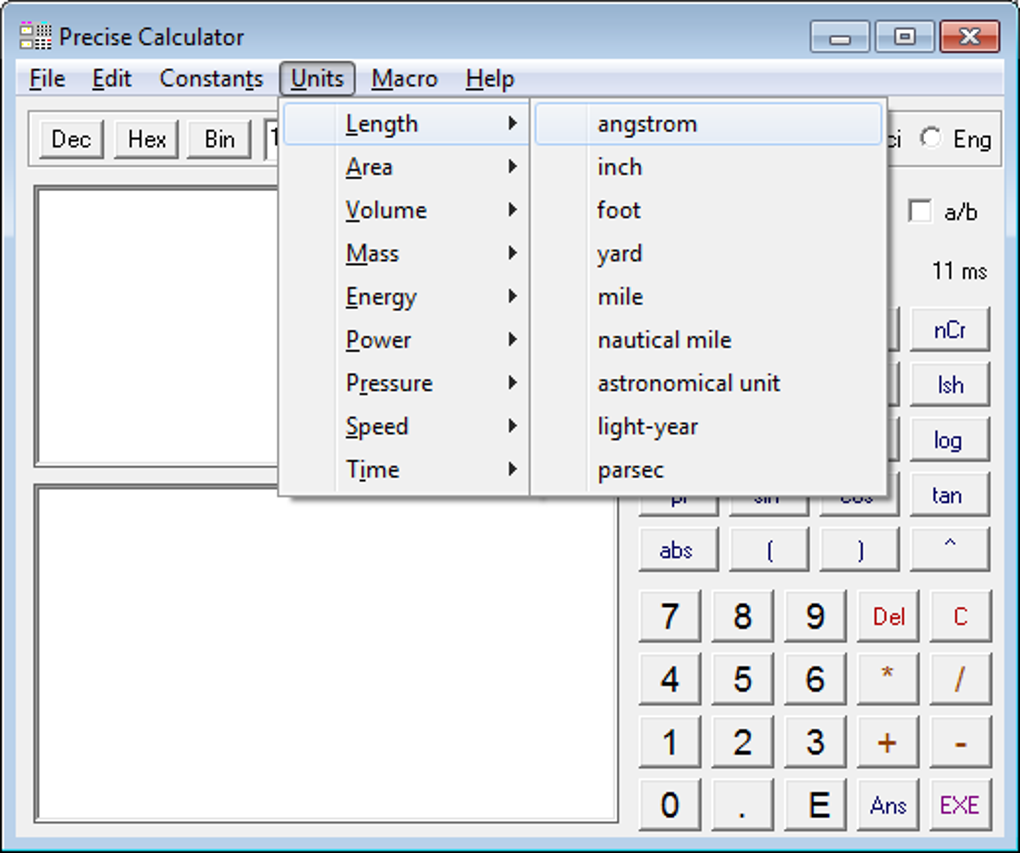The width and height of the screenshot is (1020, 853).
Task: Click the Precise Calculator title bar icon
Action: pyautogui.click(x=35, y=38)
